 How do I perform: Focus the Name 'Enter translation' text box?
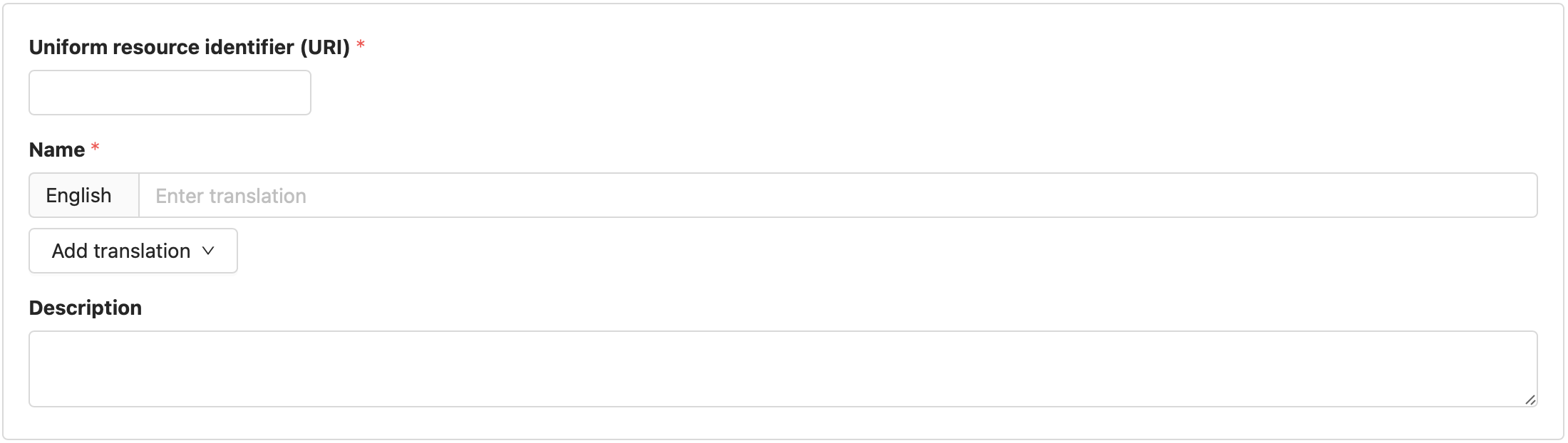click(837, 196)
